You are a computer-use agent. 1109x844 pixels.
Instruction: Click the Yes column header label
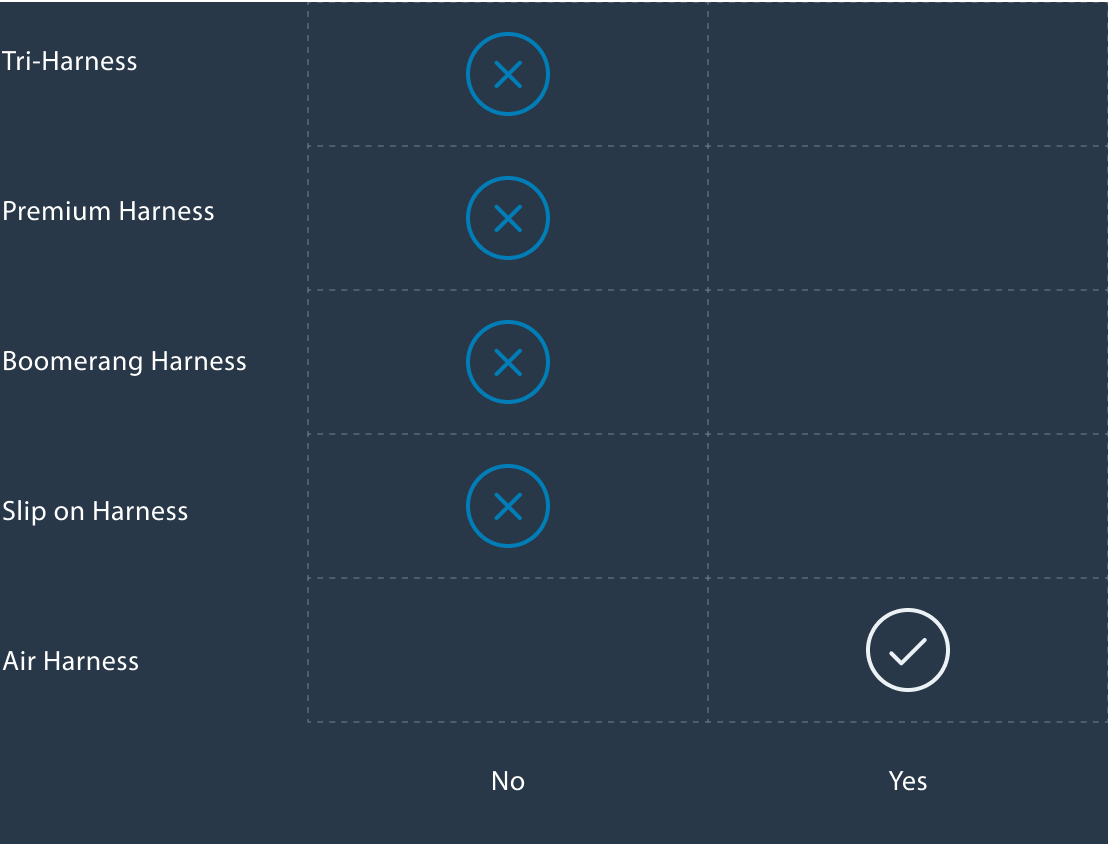click(x=908, y=781)
